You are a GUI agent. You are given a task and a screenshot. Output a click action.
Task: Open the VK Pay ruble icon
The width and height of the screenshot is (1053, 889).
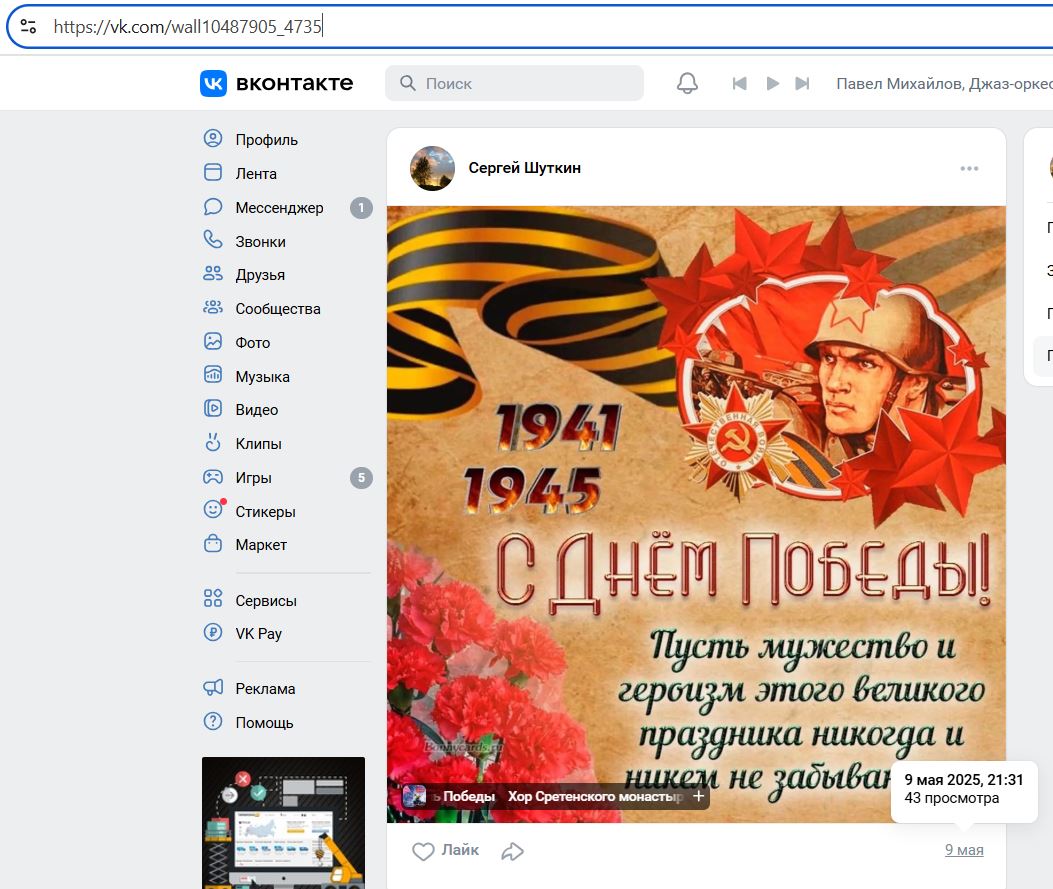tap(213, 633)
